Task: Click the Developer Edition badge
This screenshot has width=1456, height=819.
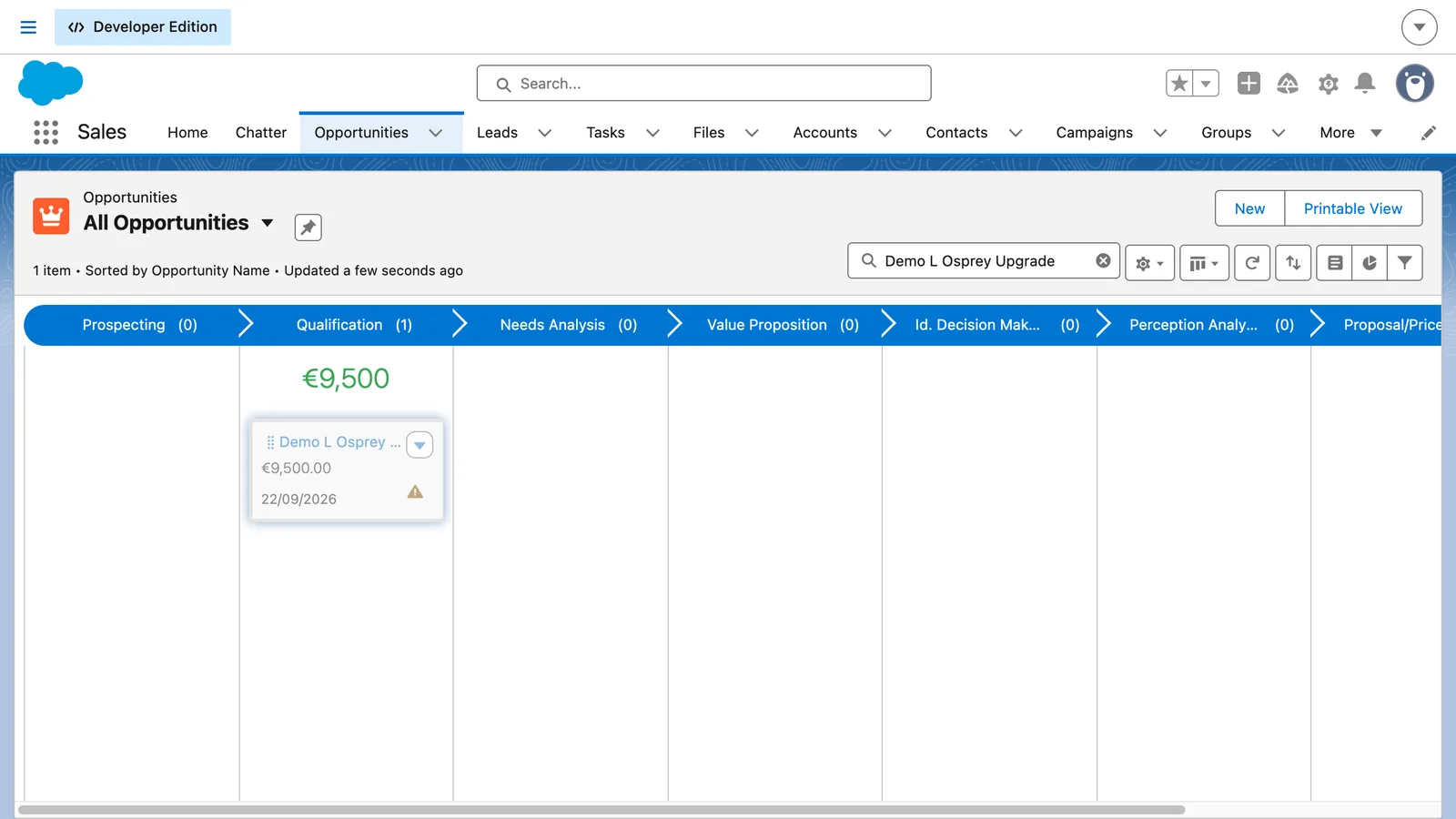Action: [x=143, y=27]
